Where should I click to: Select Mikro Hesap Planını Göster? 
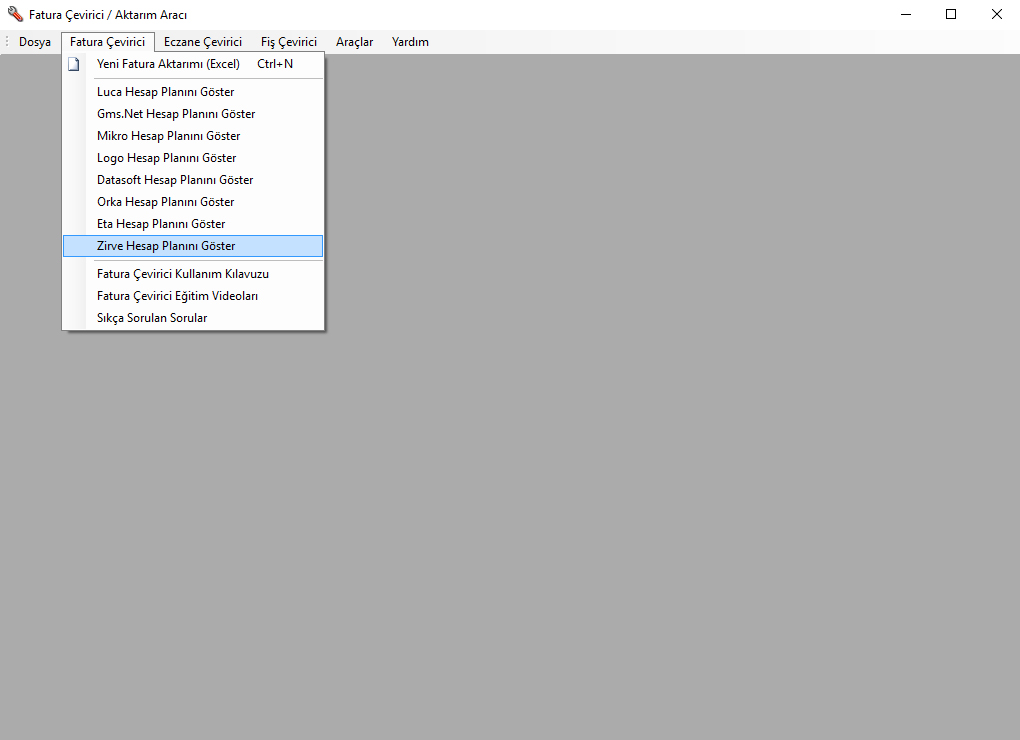[193, 137]
